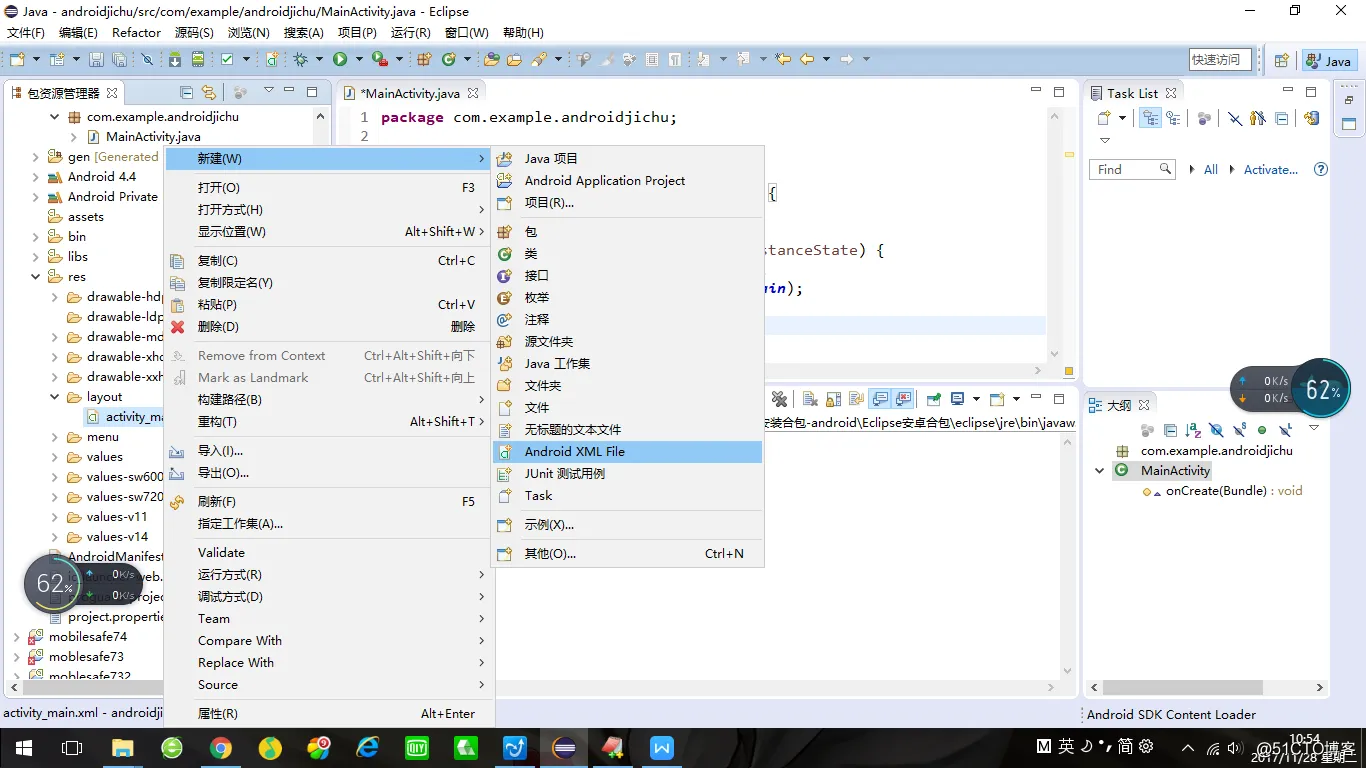Screen dimensions: 1366x768
Task: Open the Refactor menu in menu bar
Action: pyautogui.click(x=136, y=33)
